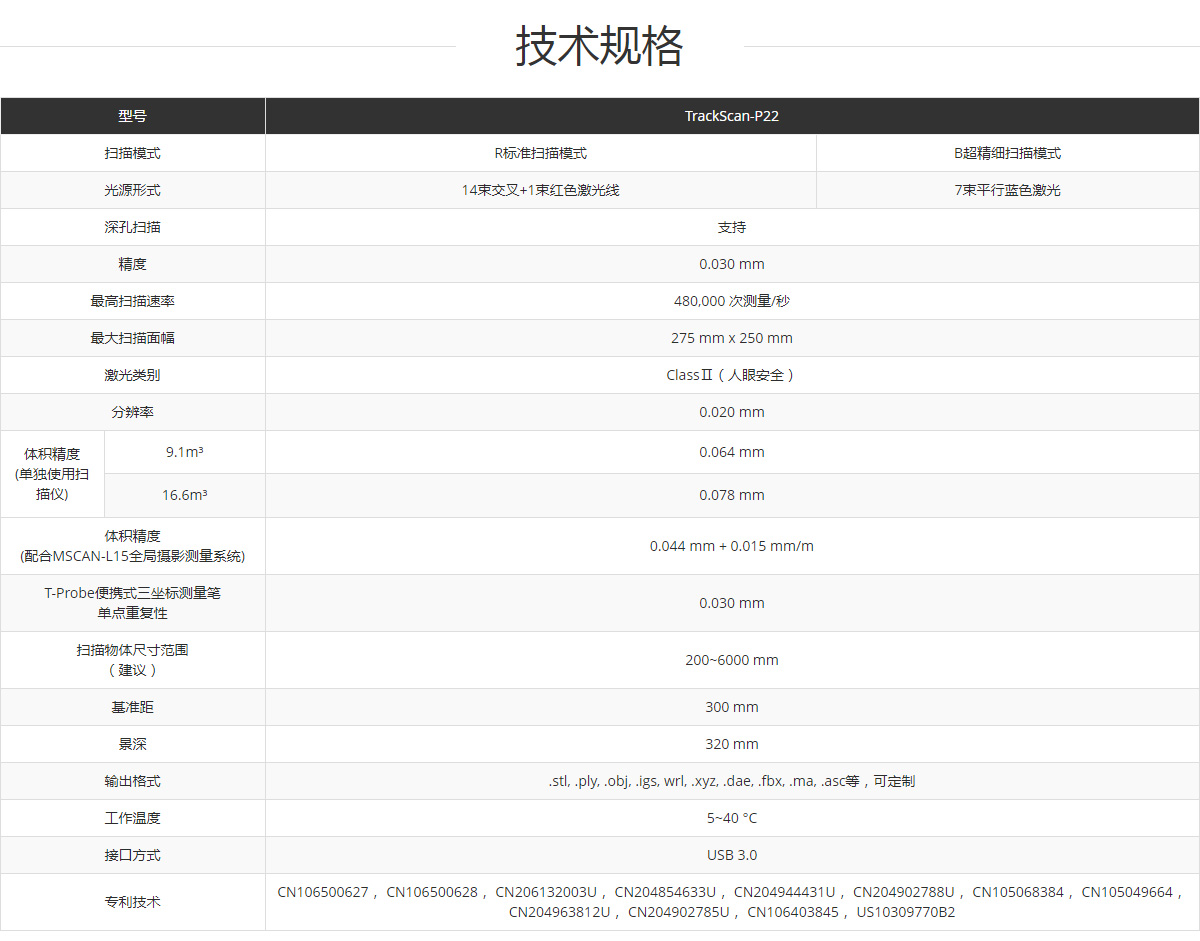Select the 14束交叉+1束红色激光线 spec value
This screenshot has width=1200, height=941.
pos(540,189)
